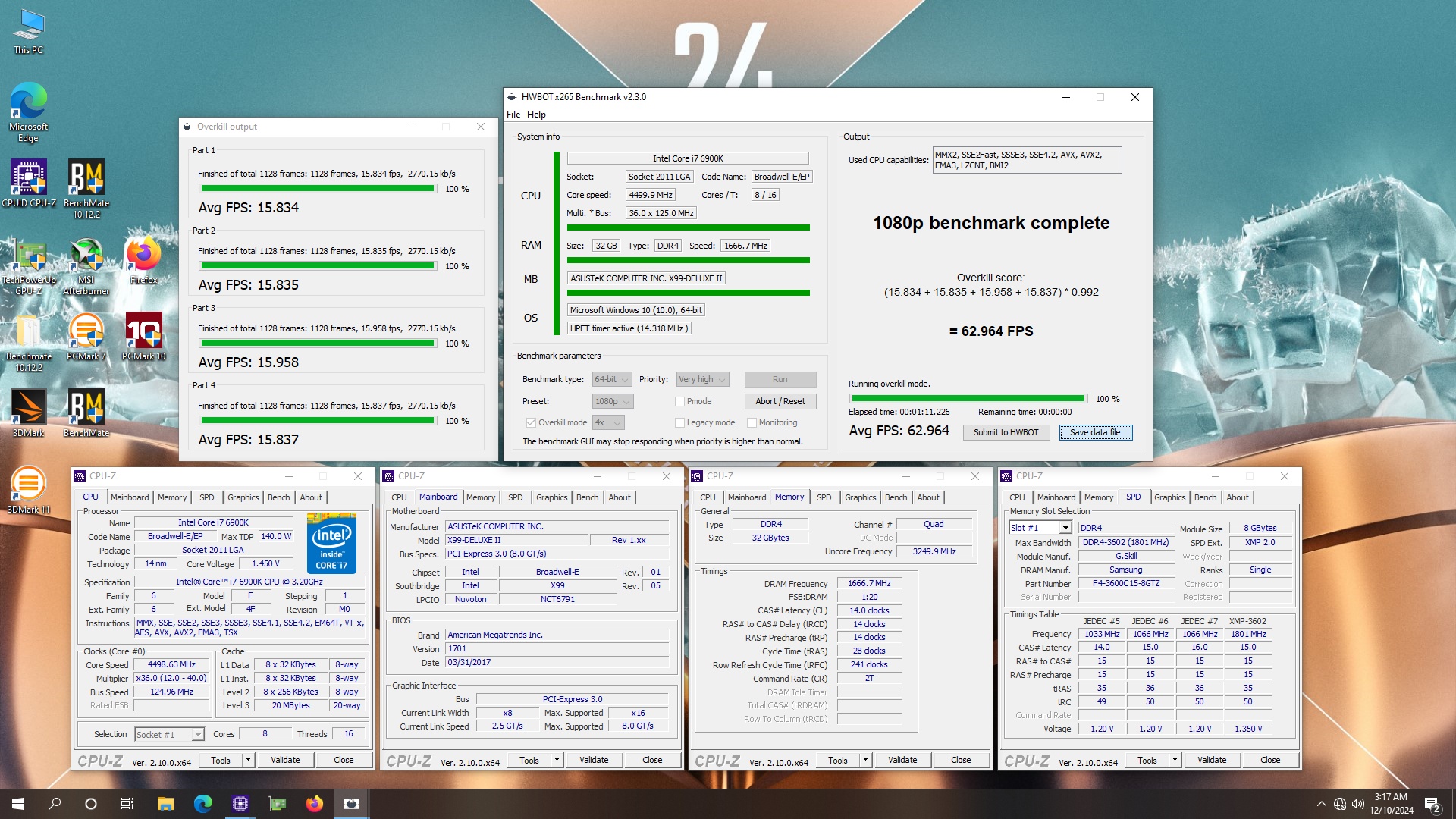Open CPUID CPU-Z desktop shortcut

tap(29, 183)
